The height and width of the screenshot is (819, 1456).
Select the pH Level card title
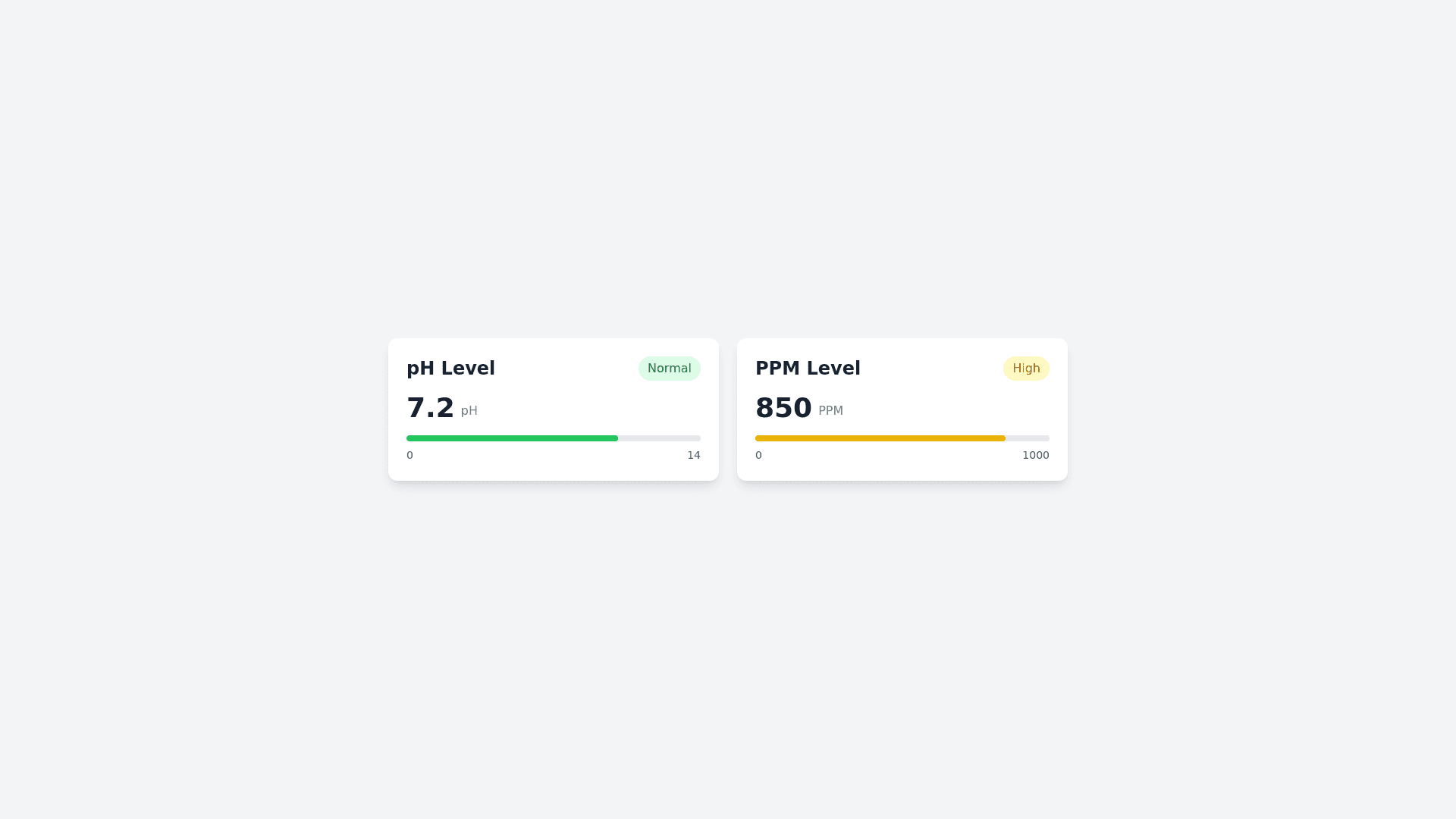(450, 369)
